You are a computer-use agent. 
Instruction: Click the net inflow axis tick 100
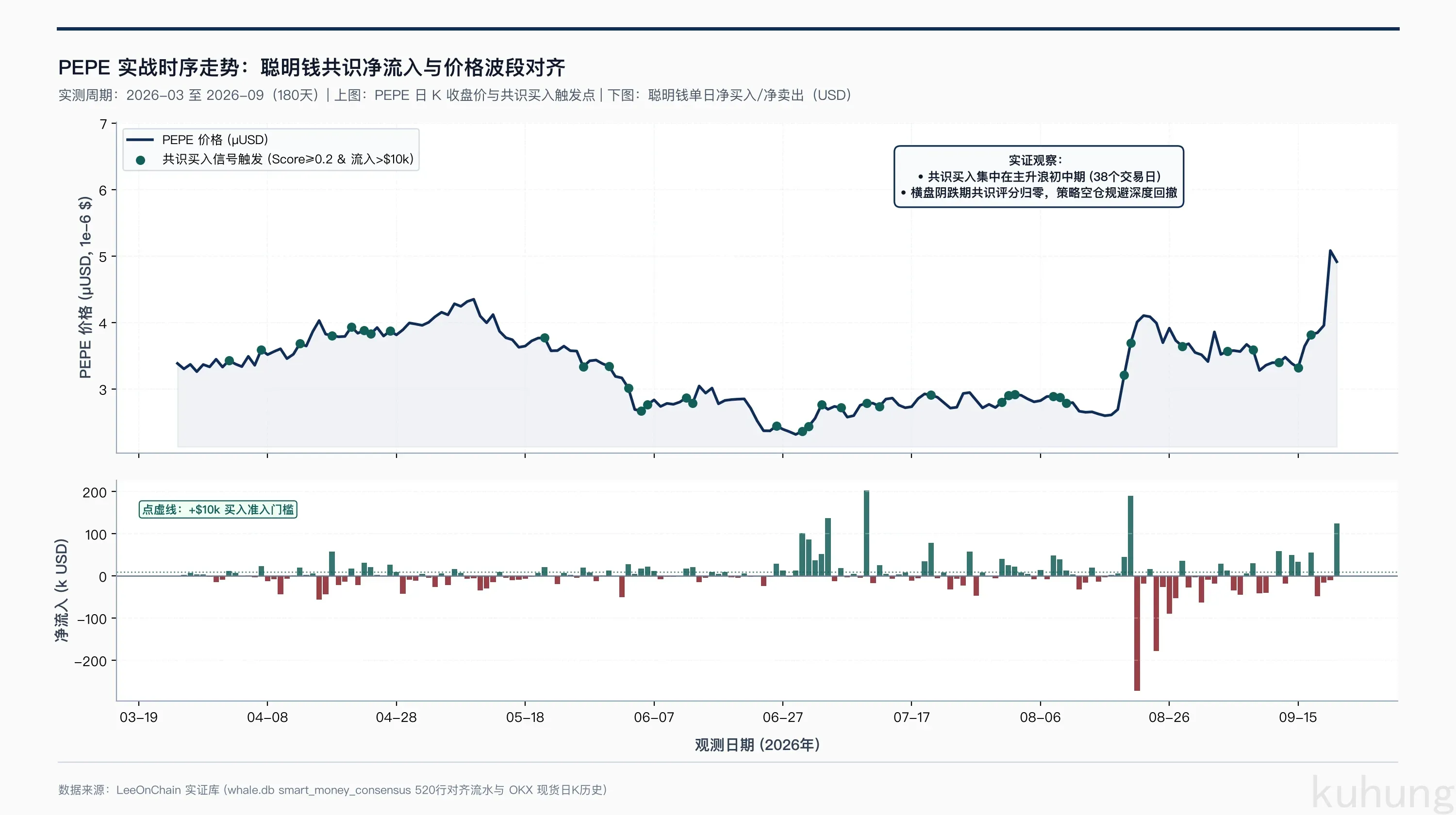[96, 534]
